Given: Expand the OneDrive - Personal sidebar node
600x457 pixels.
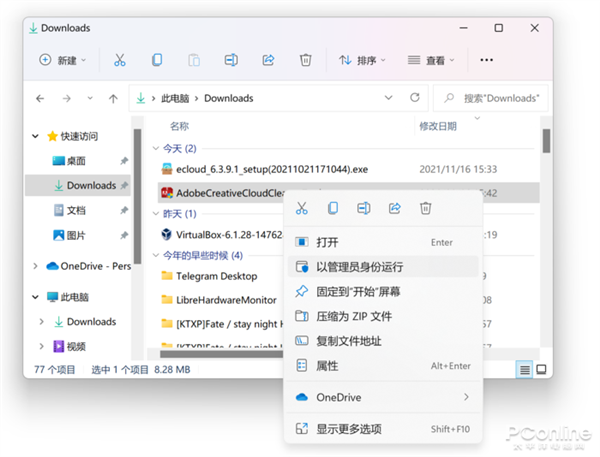Looking at the screenshot, I should click(x=36, y=266).
